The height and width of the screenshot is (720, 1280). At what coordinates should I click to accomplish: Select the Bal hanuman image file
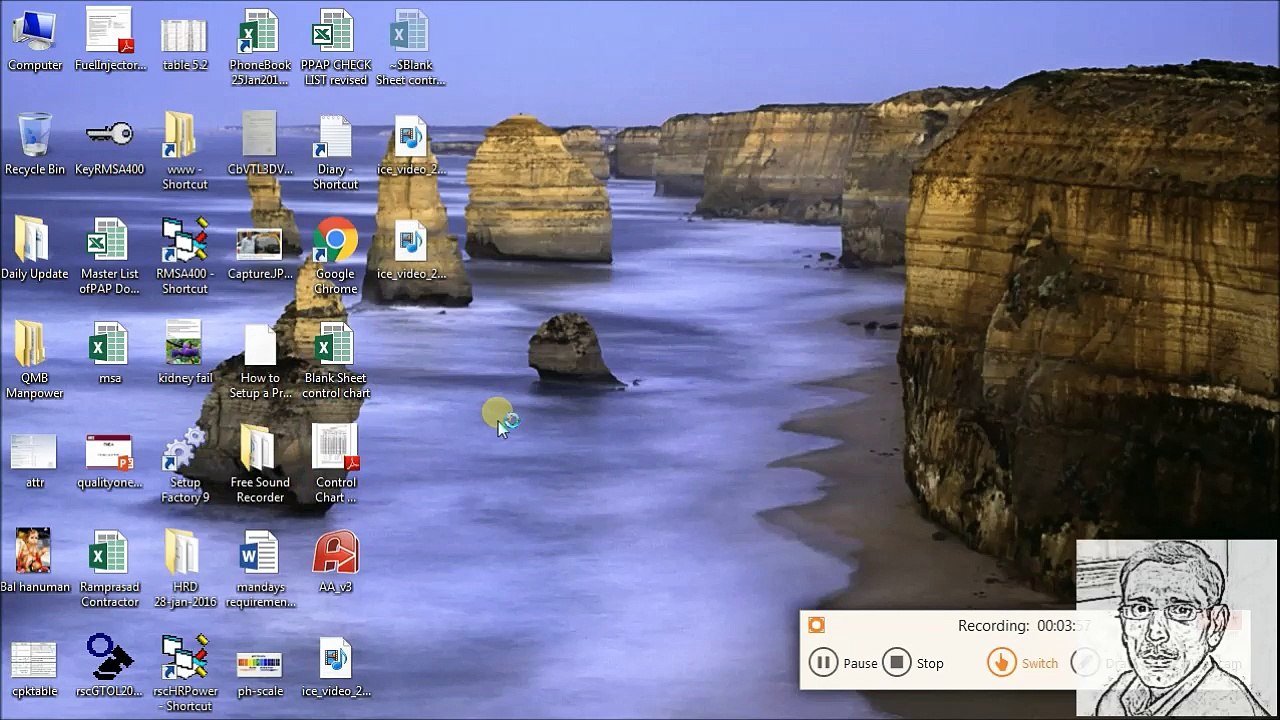tap(35, 561)
